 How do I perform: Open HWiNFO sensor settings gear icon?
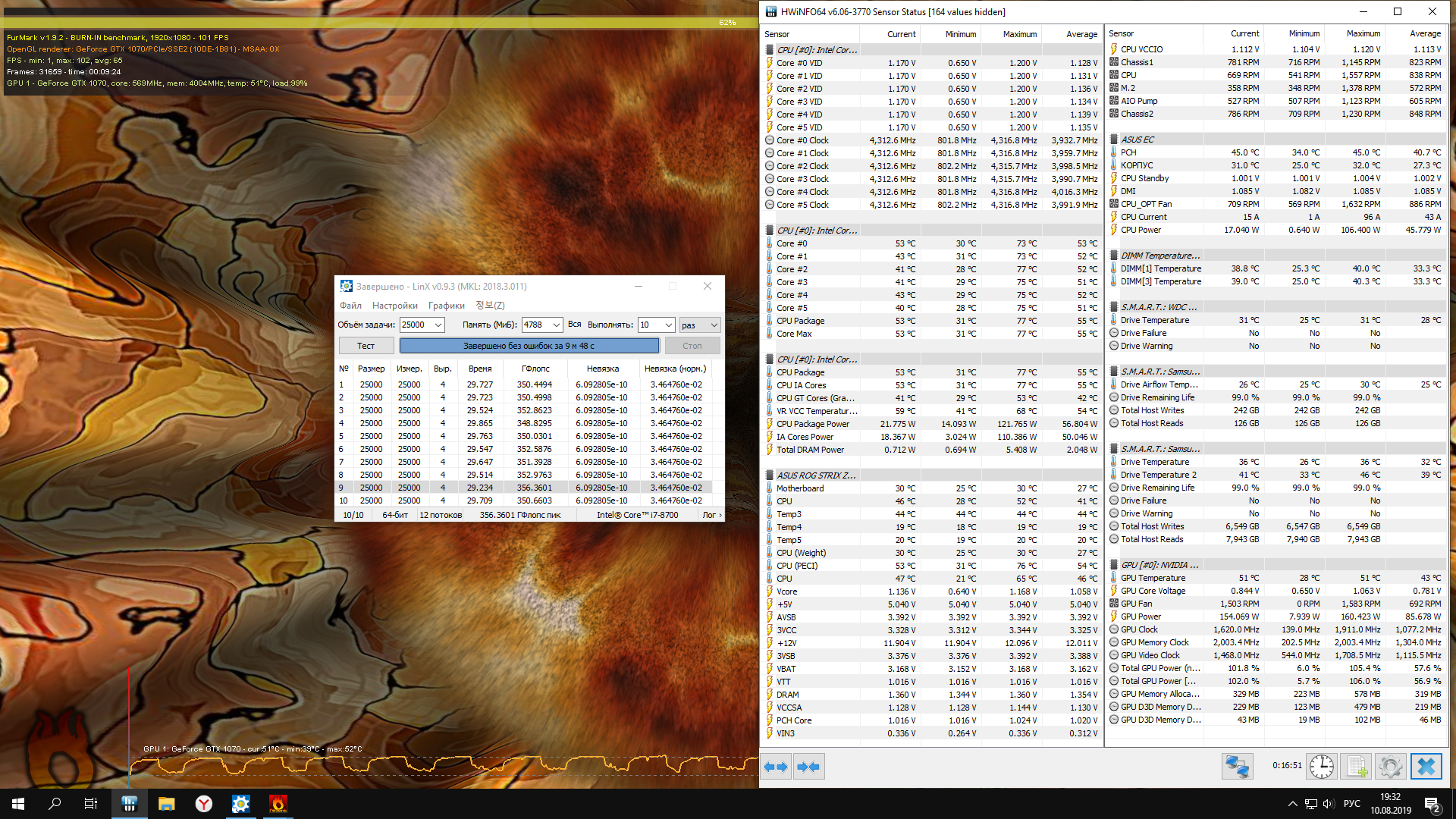click(x=1391, y=767)
